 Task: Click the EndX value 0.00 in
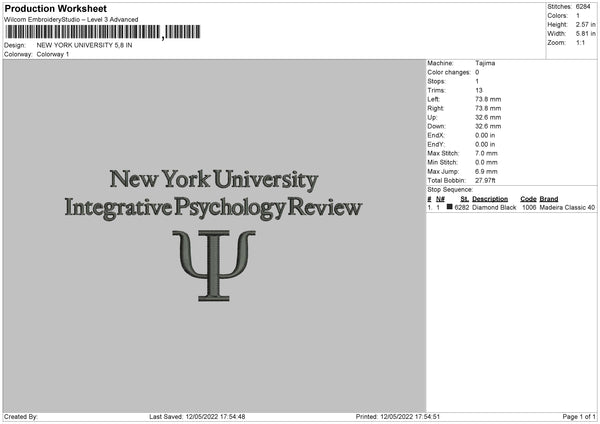click(485, 135)
